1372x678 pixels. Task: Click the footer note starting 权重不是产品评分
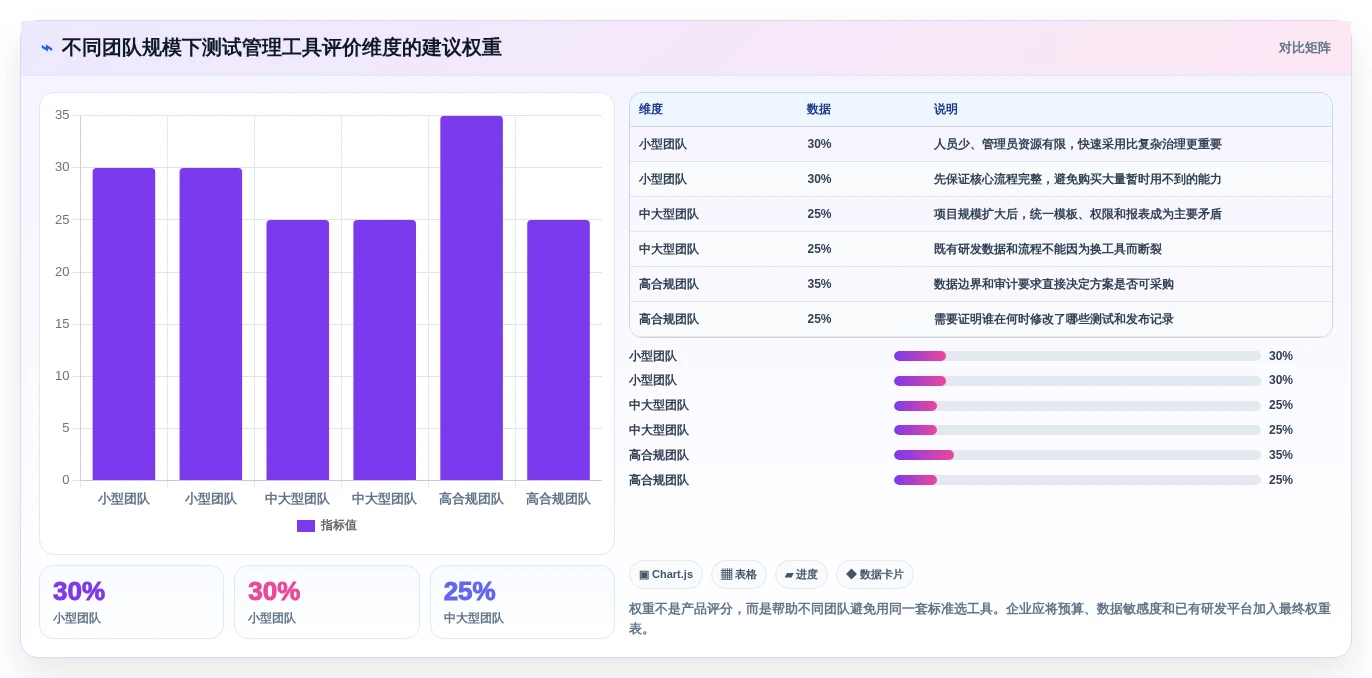[x=980, y=618]
